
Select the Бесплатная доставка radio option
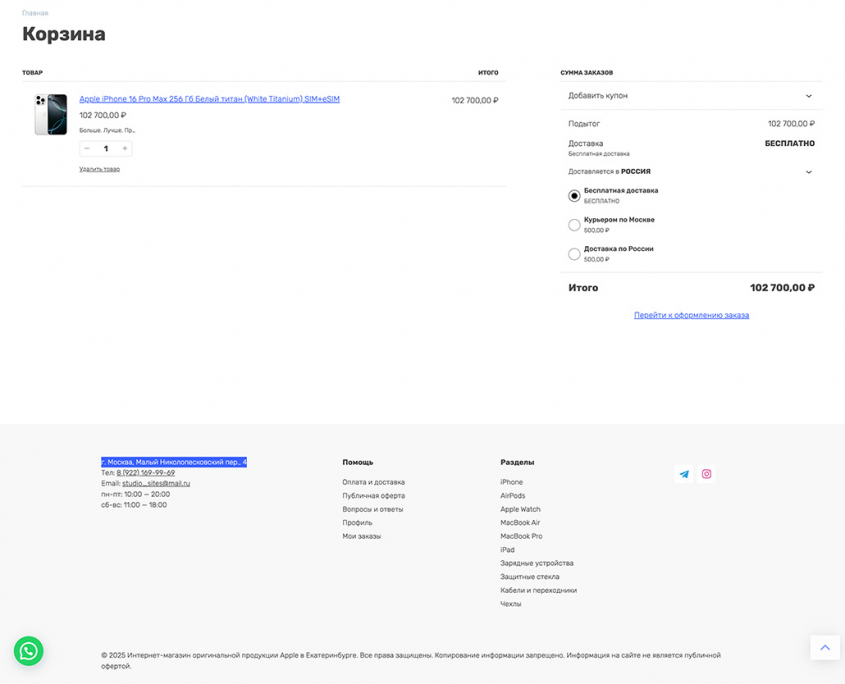[574, 196]
